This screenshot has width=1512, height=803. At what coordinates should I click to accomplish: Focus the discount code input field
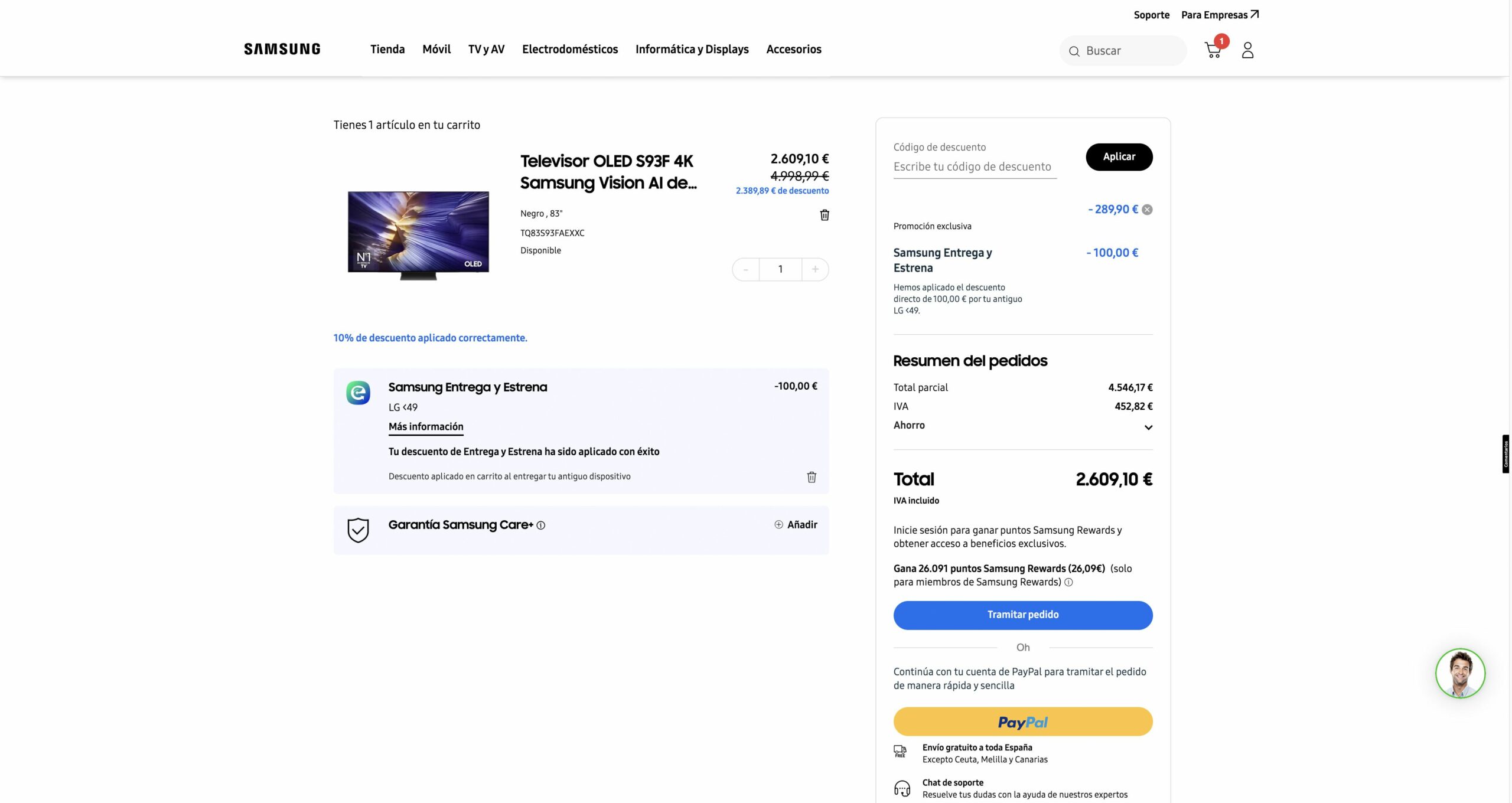click(x=975, y=167)
